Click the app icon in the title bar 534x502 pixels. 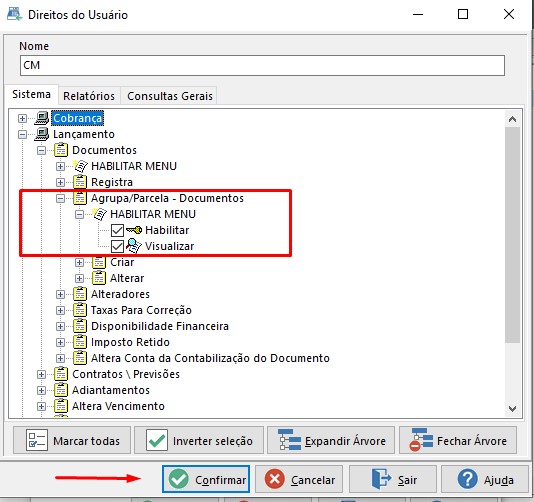(x=14, y=14)
